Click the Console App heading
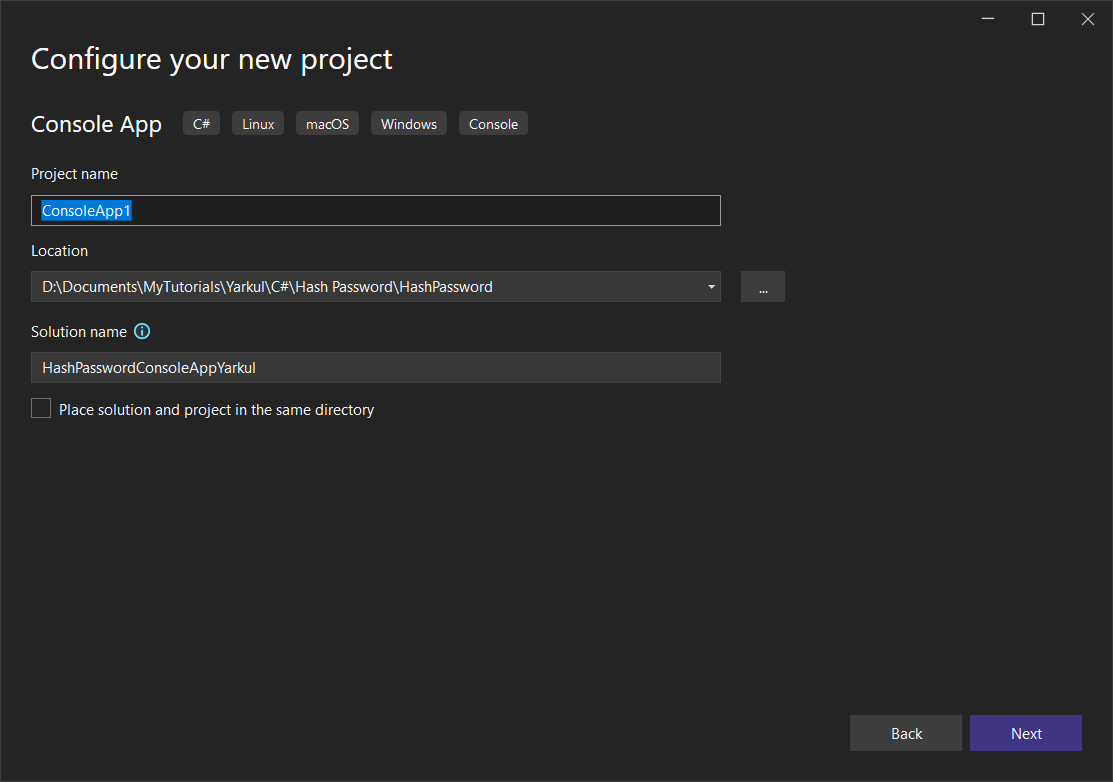Screen dimensions: 1113x782 coord(97,124)
